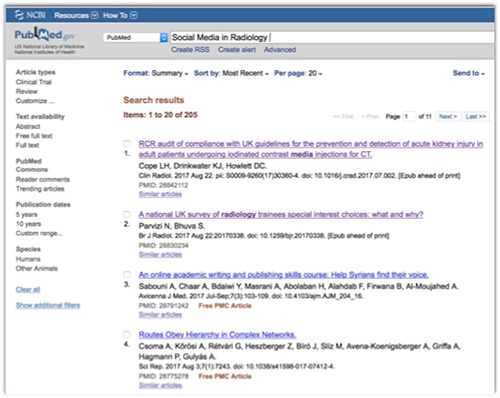This screenshot has height=398, width=500.
Task: Filter by Reader comments
Action: (x=43, y=179)
